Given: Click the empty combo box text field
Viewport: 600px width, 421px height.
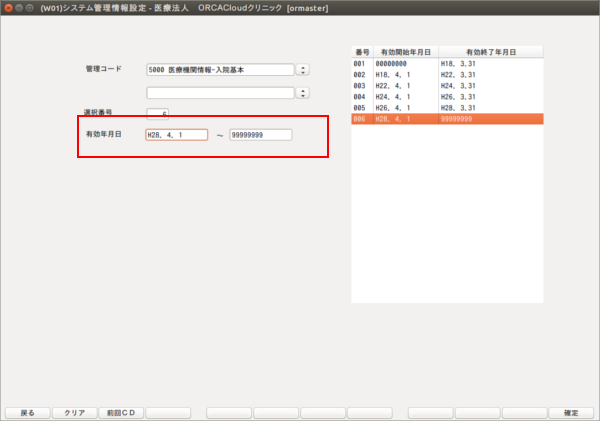Looking at the screenshot, I should click(x=219, y=93).
